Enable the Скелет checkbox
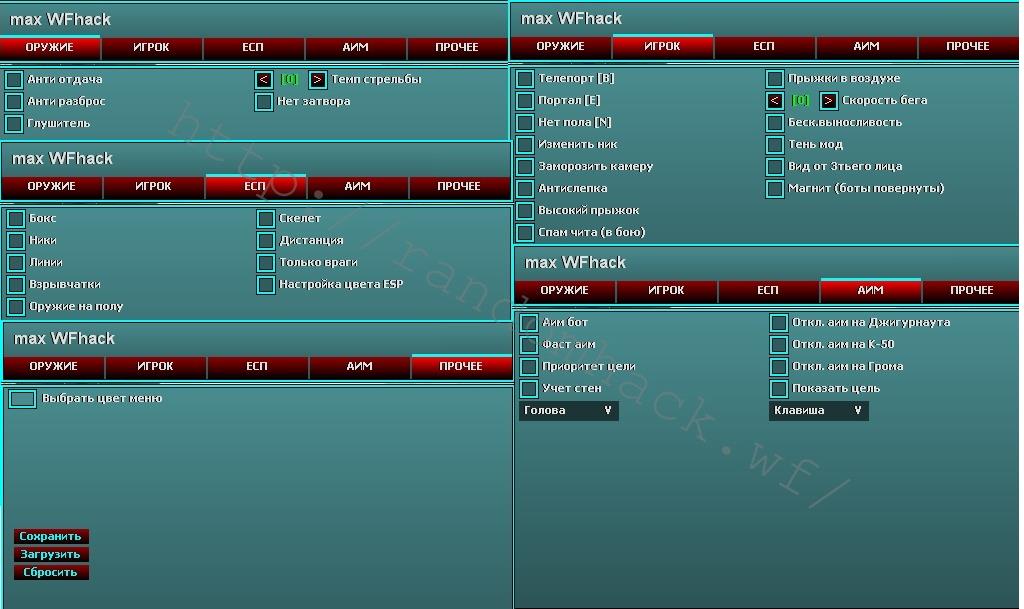The width and height of the screenshot is (1024, 609). (266, 219)
